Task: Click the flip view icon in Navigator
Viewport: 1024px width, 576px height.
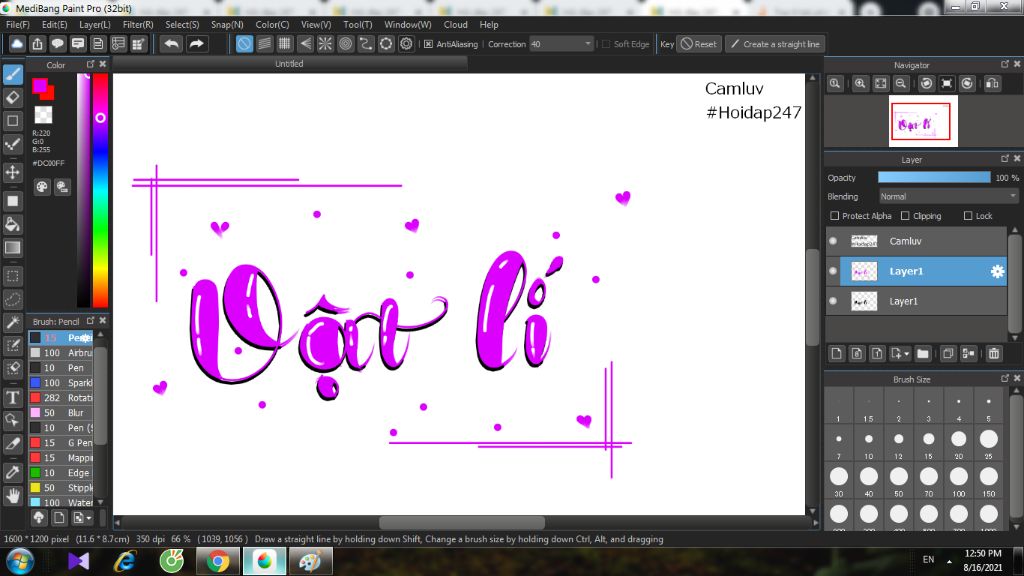Action: [x=992, y=84]
